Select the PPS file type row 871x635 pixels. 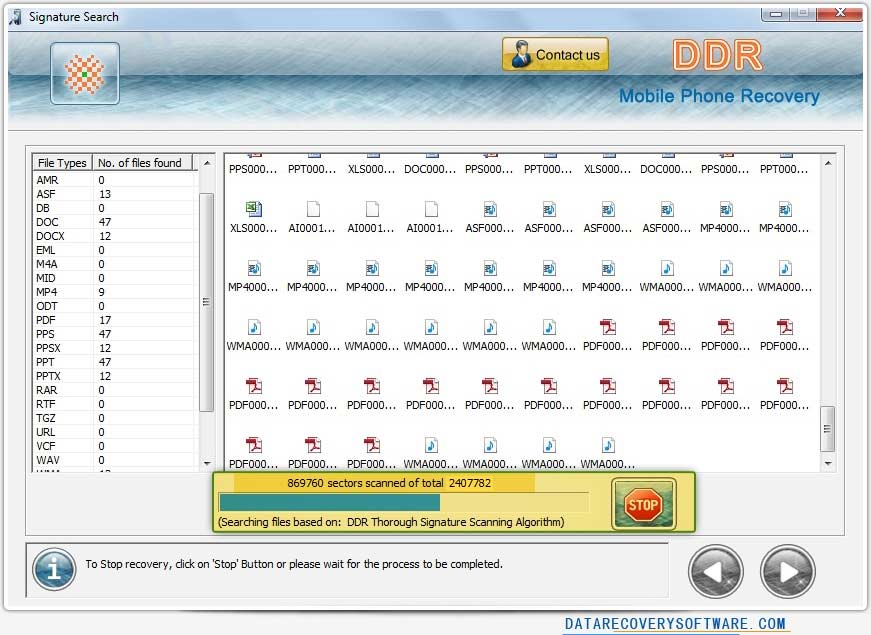pos(115,334)
